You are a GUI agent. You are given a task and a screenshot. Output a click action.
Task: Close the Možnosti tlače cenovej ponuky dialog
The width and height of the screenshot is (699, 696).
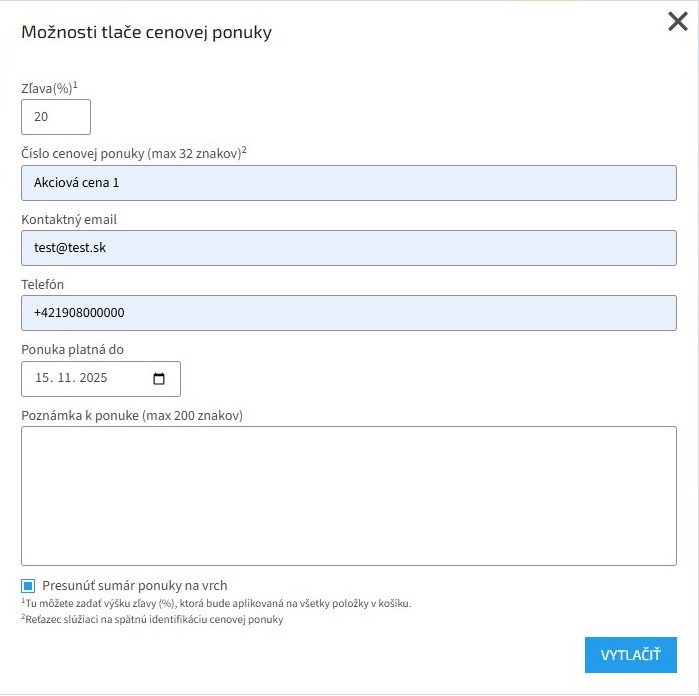(x=677, y=23)
